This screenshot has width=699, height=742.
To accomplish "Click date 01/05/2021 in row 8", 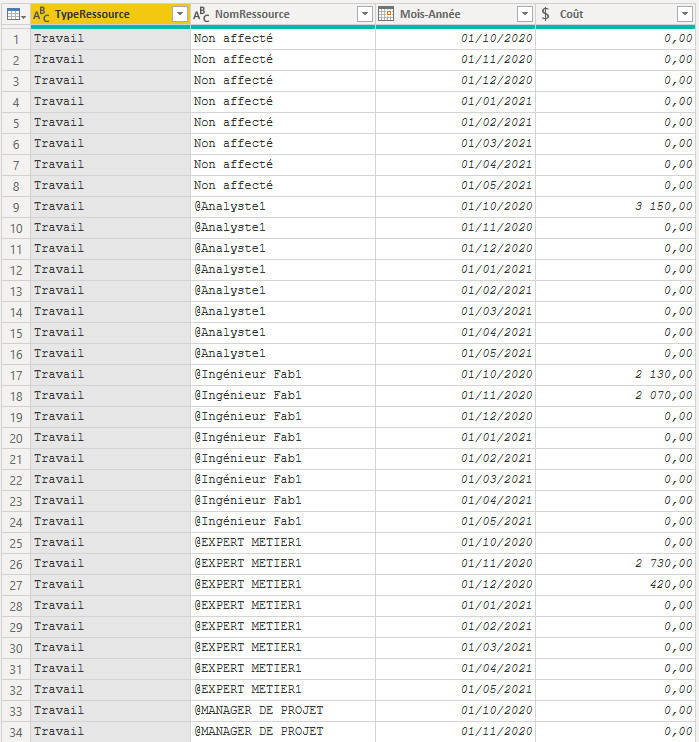I will 496,186.
